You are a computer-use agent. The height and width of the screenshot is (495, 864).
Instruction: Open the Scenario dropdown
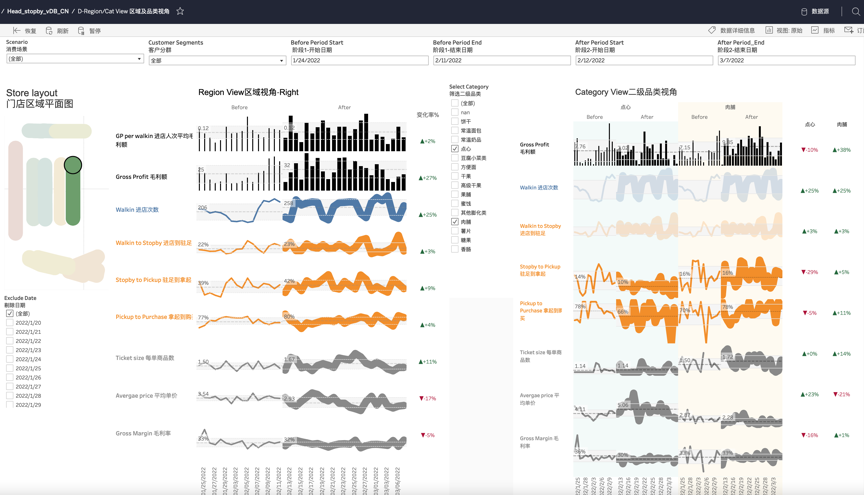(74, 59)
